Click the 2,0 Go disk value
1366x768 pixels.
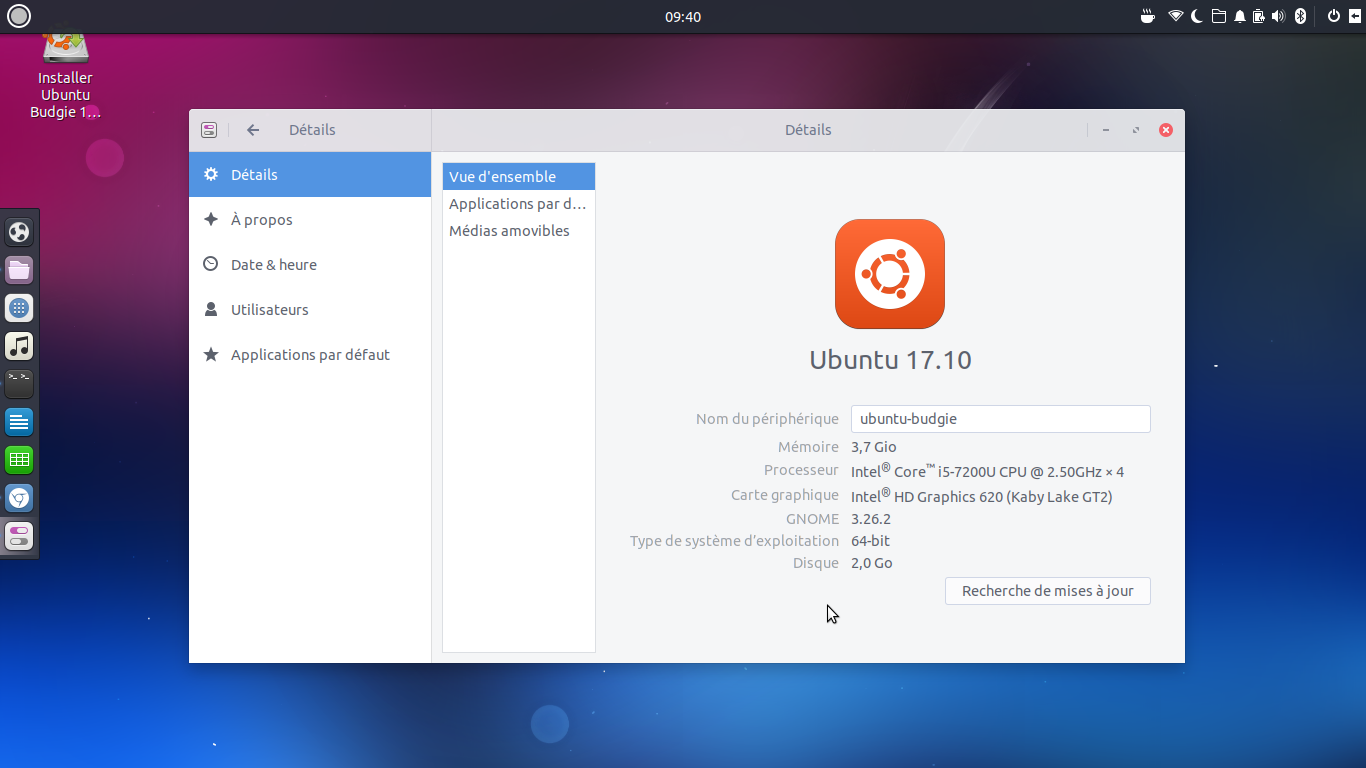[x=872, y=563]
